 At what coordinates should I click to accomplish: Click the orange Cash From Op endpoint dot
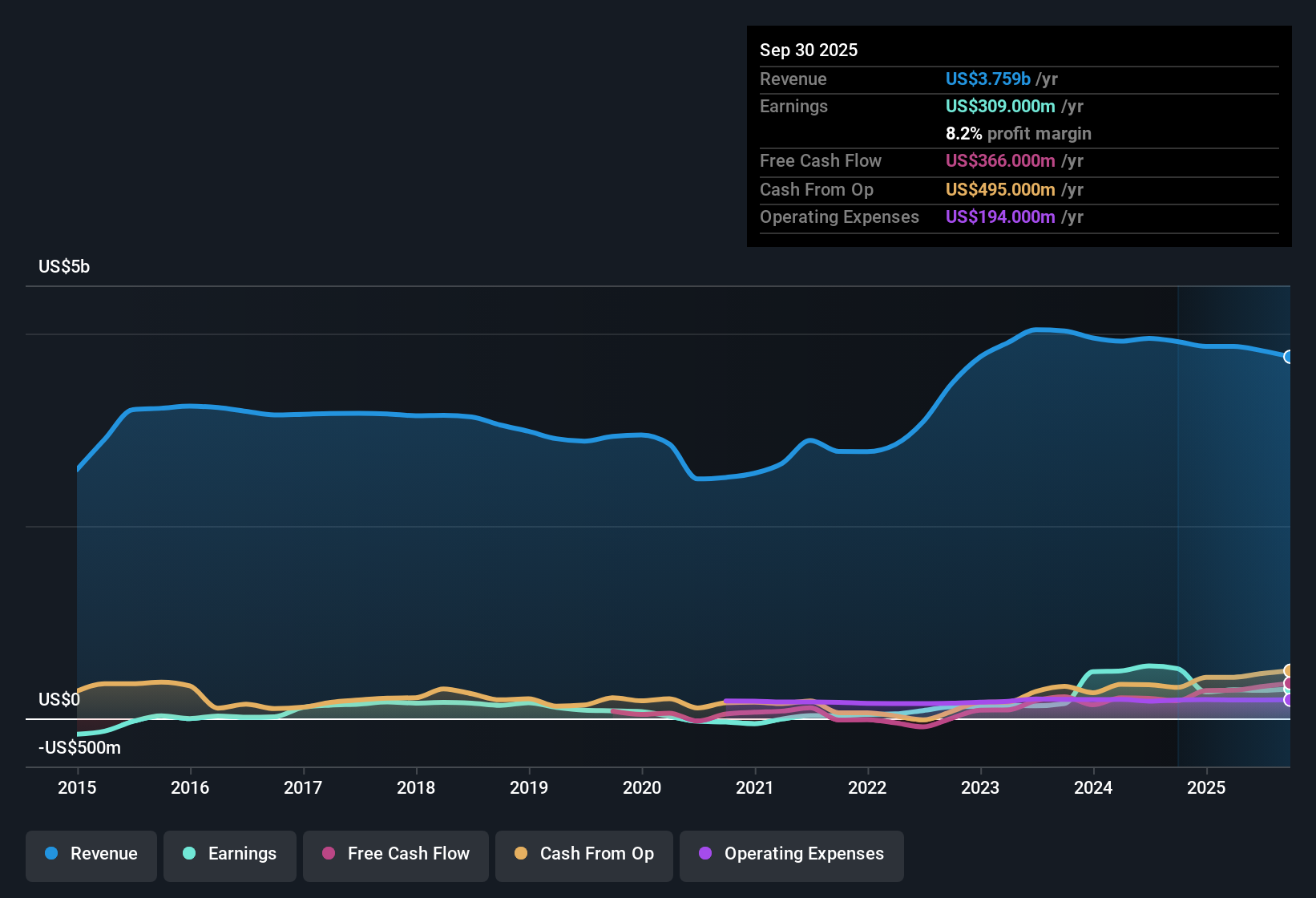(1289, 669)
